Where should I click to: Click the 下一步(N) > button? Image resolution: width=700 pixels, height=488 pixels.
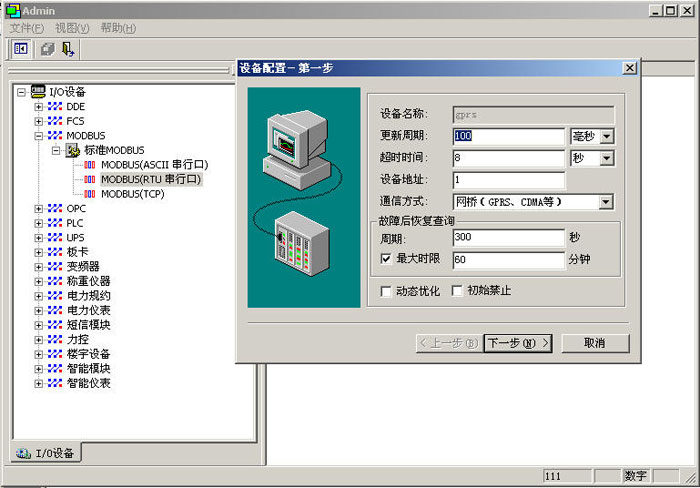516,343
